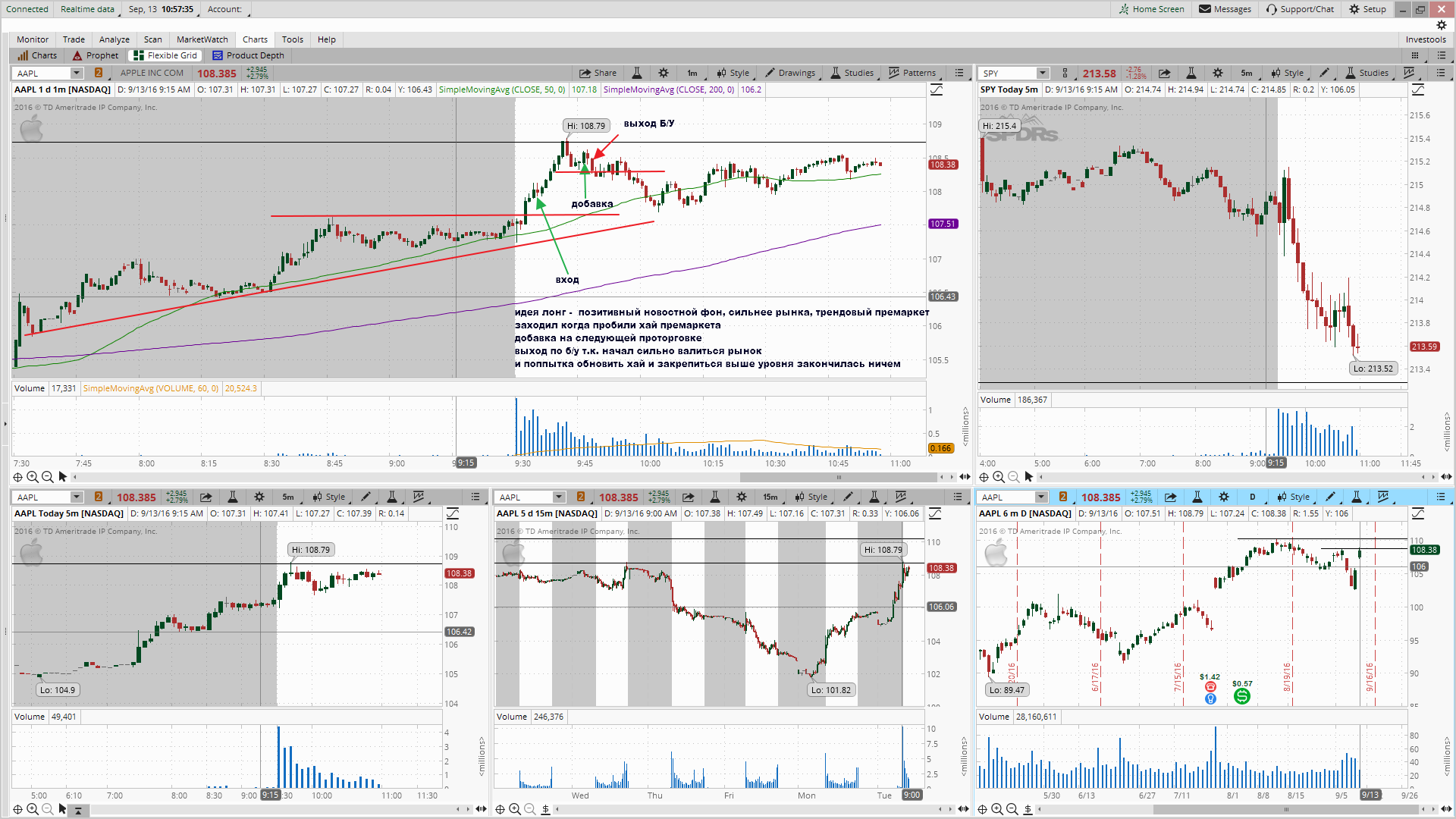
Task: Open Style dropdown on the SPY chart
Action: [x=1288, y=73]
